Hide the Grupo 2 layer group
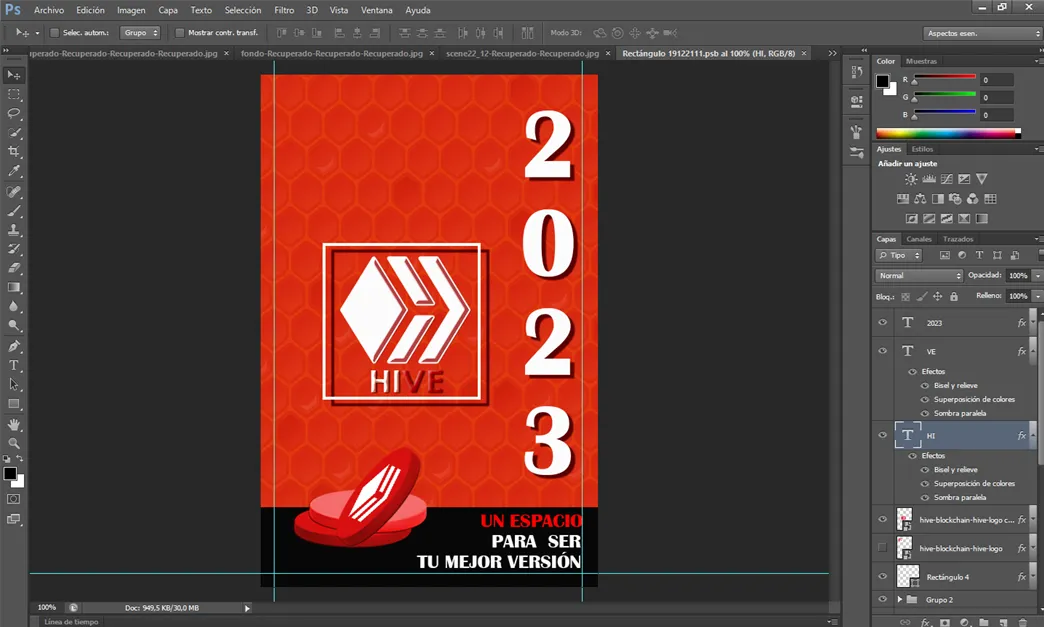The image size is (1044, 627). 883,599
